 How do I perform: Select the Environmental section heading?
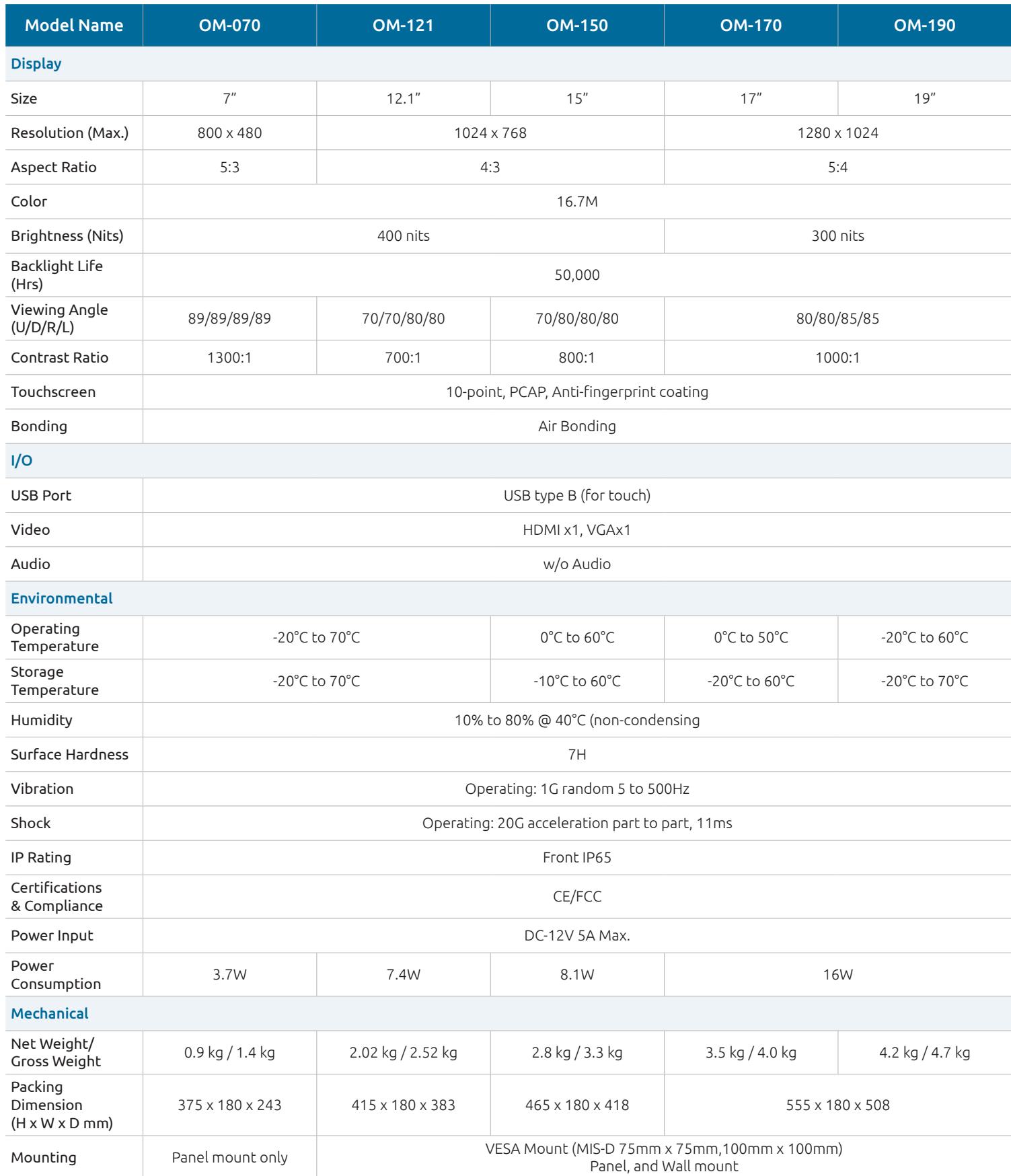62,599
